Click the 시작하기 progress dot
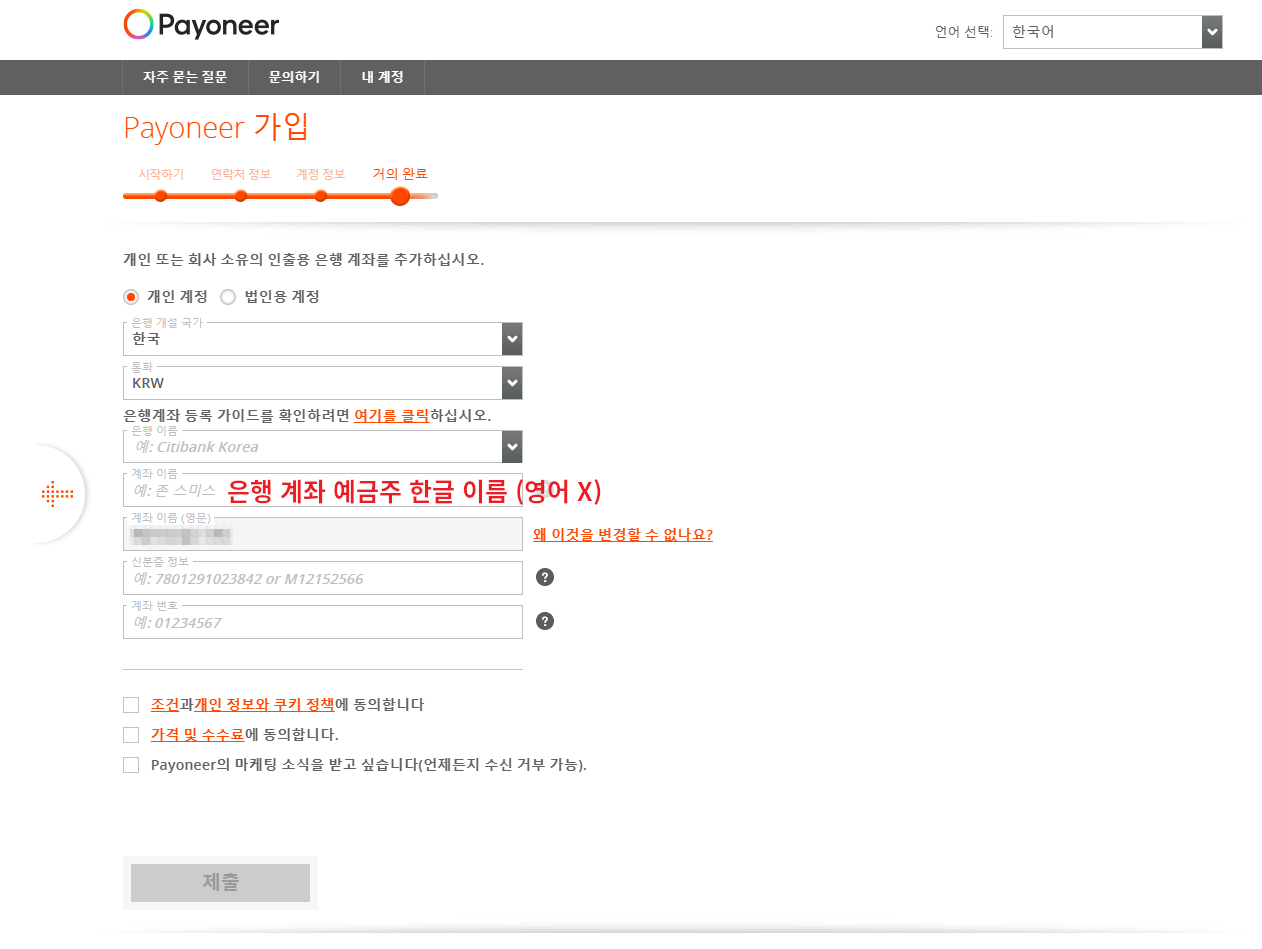The width and height of the screenshot is (1262, 949). click(161, 196)
